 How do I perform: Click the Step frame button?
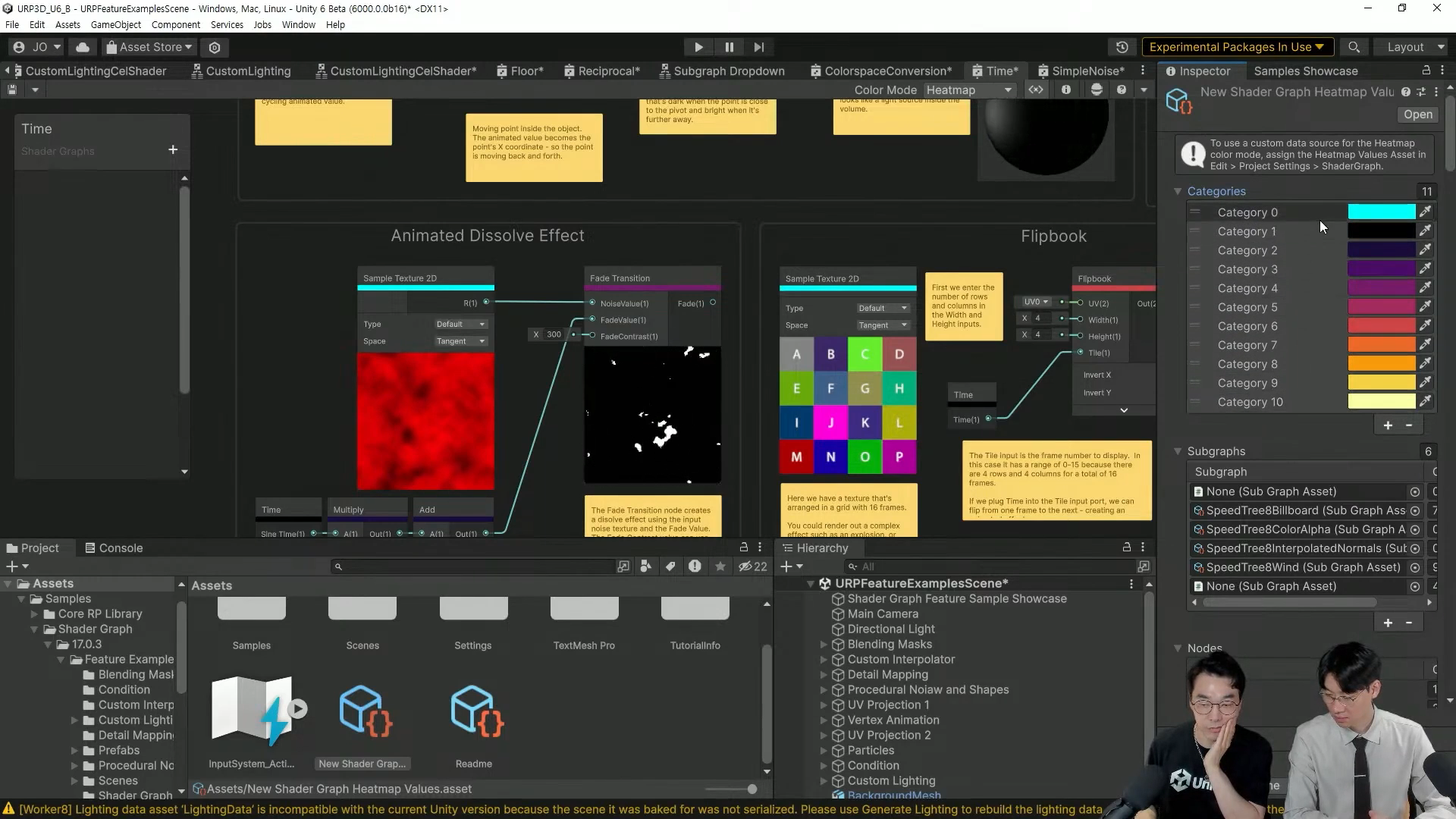coord(758,47)
